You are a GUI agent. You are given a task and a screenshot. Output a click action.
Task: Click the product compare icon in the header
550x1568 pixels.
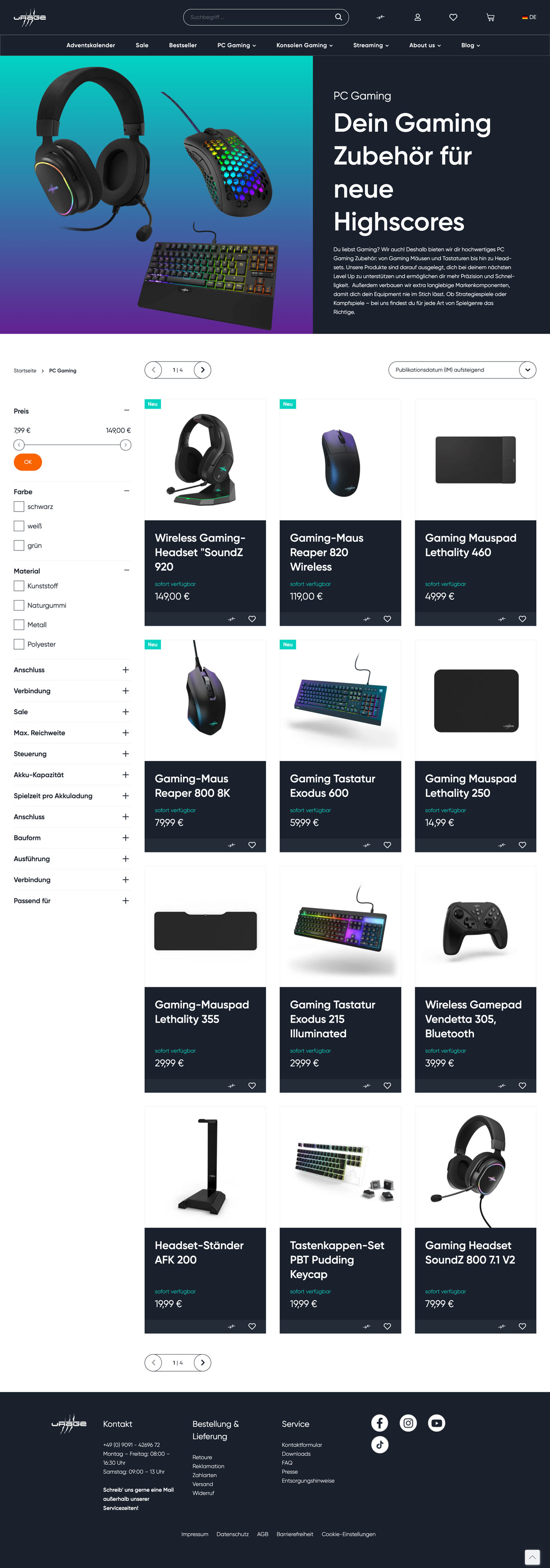click(380, 17)
